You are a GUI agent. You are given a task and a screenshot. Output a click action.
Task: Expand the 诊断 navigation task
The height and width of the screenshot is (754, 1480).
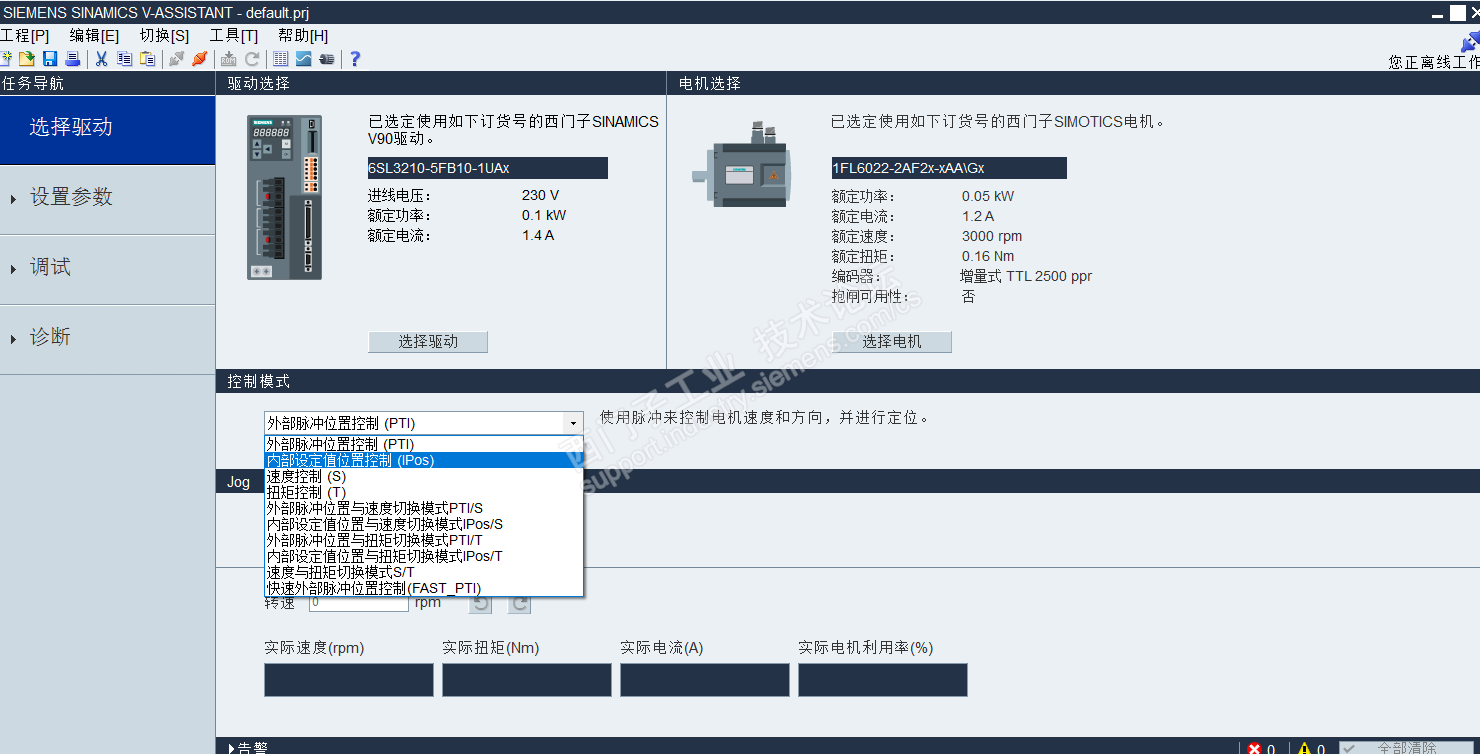tap(107, 338)
